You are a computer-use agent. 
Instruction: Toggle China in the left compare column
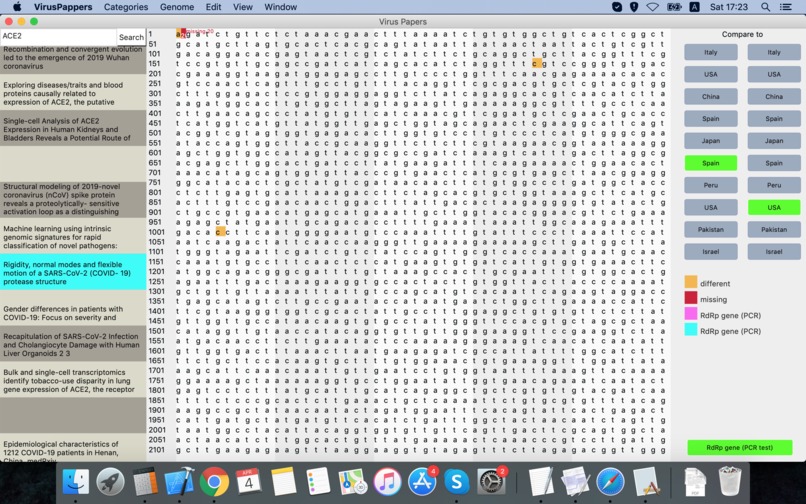[710, 97]
